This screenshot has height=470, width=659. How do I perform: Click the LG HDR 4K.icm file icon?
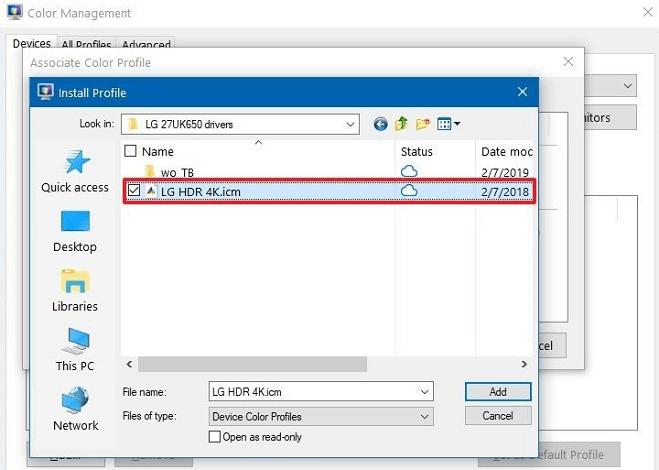point(151,191)
